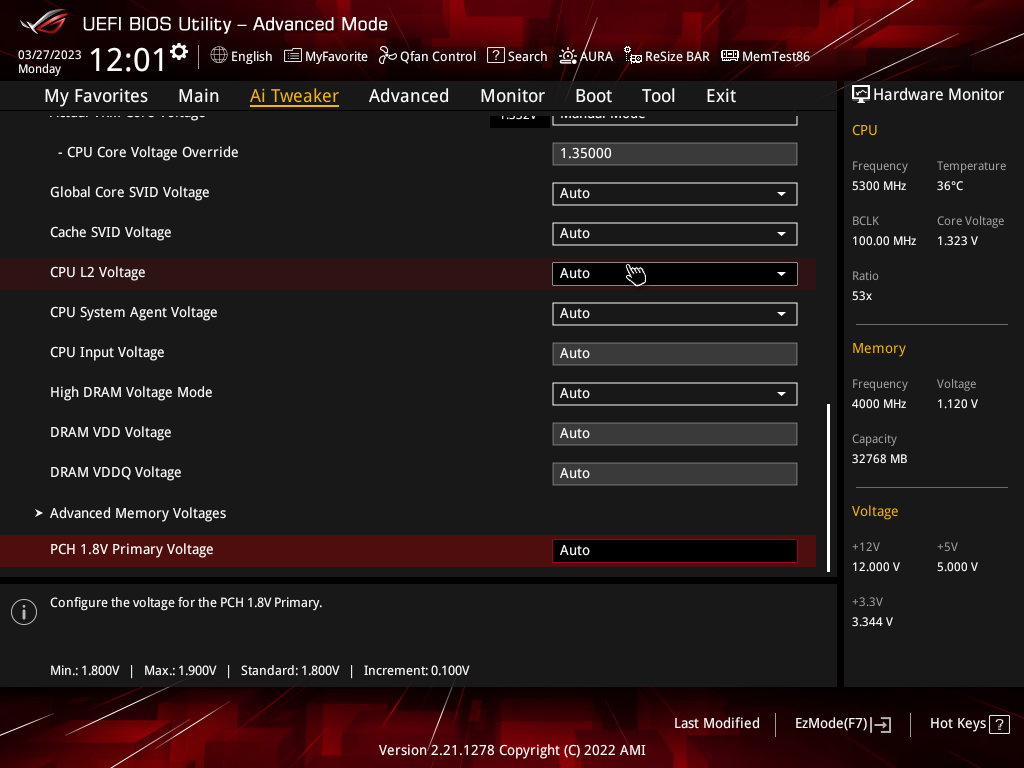1024x768 pixels.
Task: Click the Search question-mark icon
Action: tap(496, 56)
